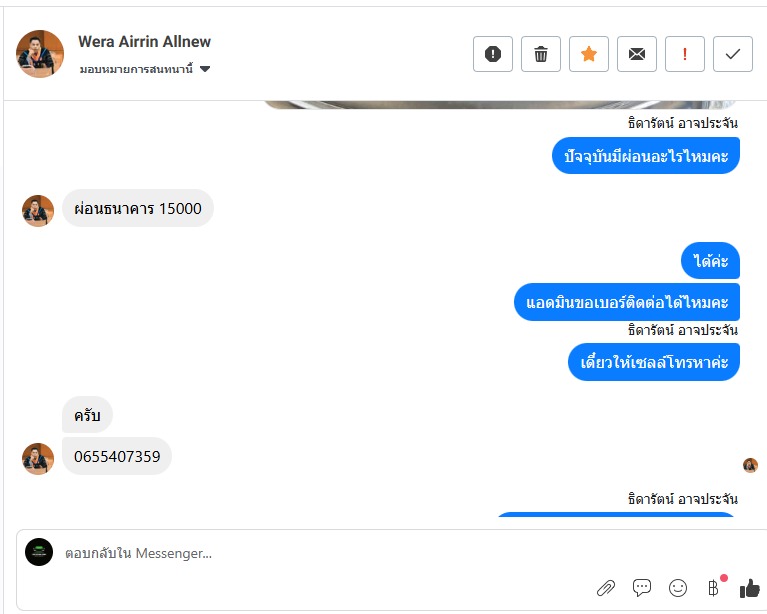This screenshot has width=767, height=614.
Task: Flag conversation with red exclamation icon
Action: [684, 54]
